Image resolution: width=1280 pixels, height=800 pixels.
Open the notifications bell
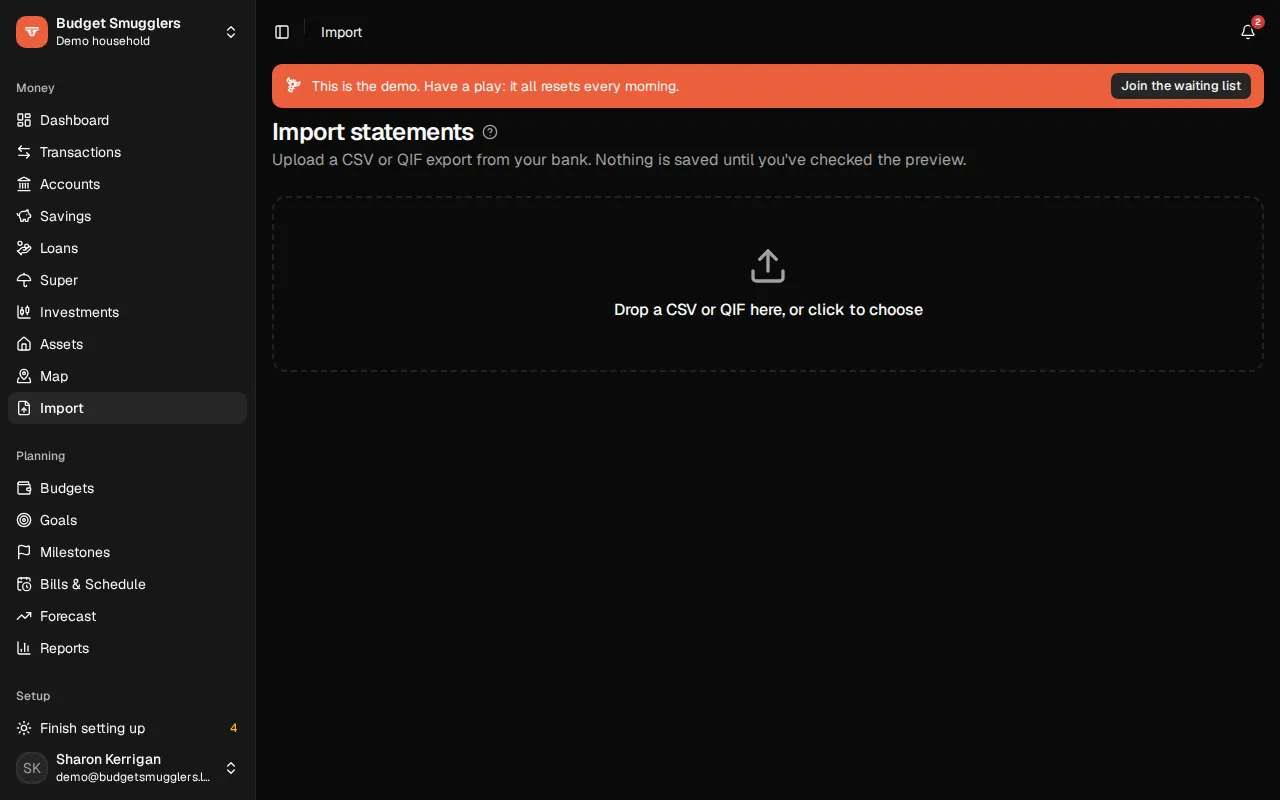point(1248,32)
